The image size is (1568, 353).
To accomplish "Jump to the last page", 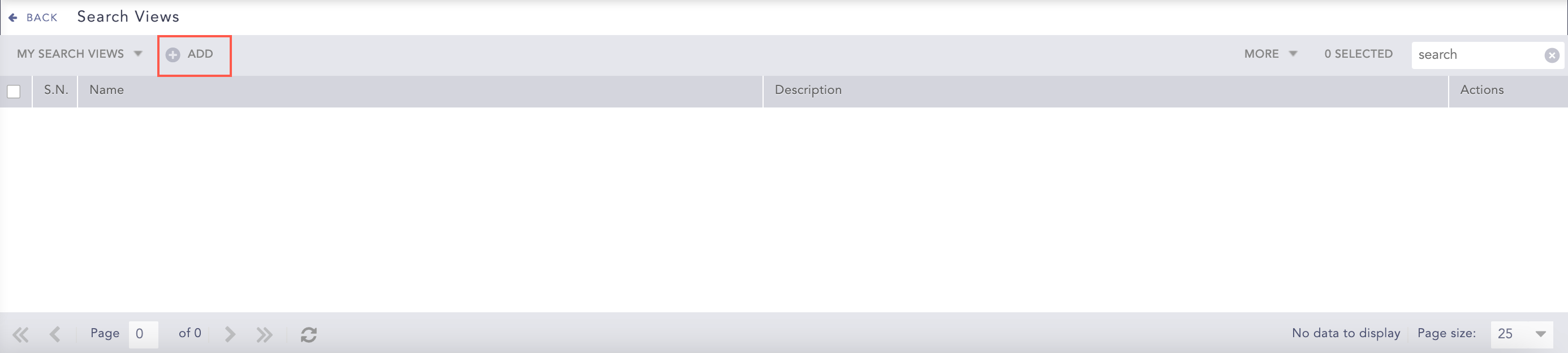I will 264,334.
